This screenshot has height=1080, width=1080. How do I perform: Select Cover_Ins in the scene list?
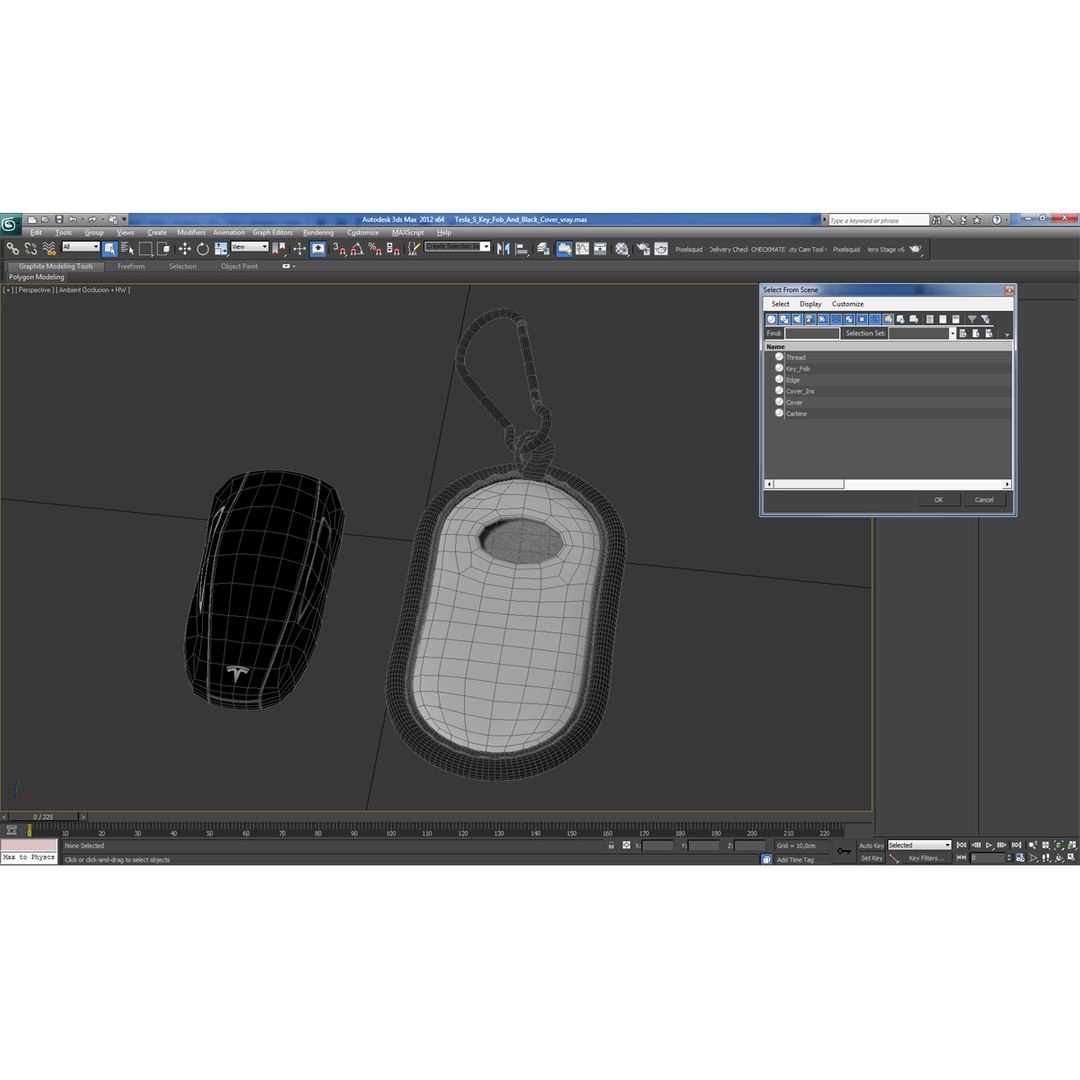(x=888, y=391)
